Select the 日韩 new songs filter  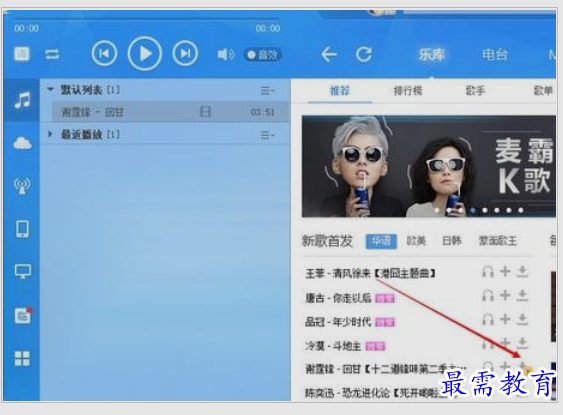(452, 241)
